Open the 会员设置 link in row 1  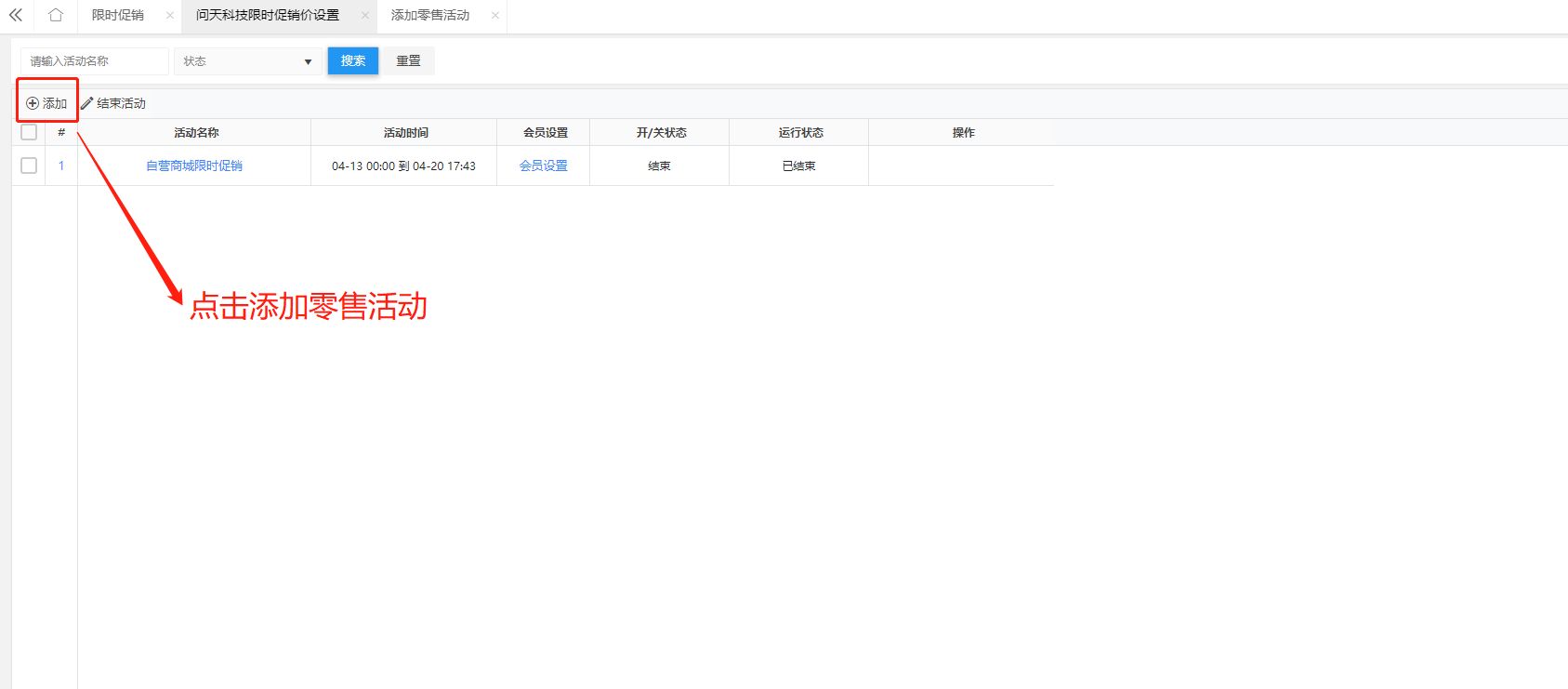(x=543, y=166)
